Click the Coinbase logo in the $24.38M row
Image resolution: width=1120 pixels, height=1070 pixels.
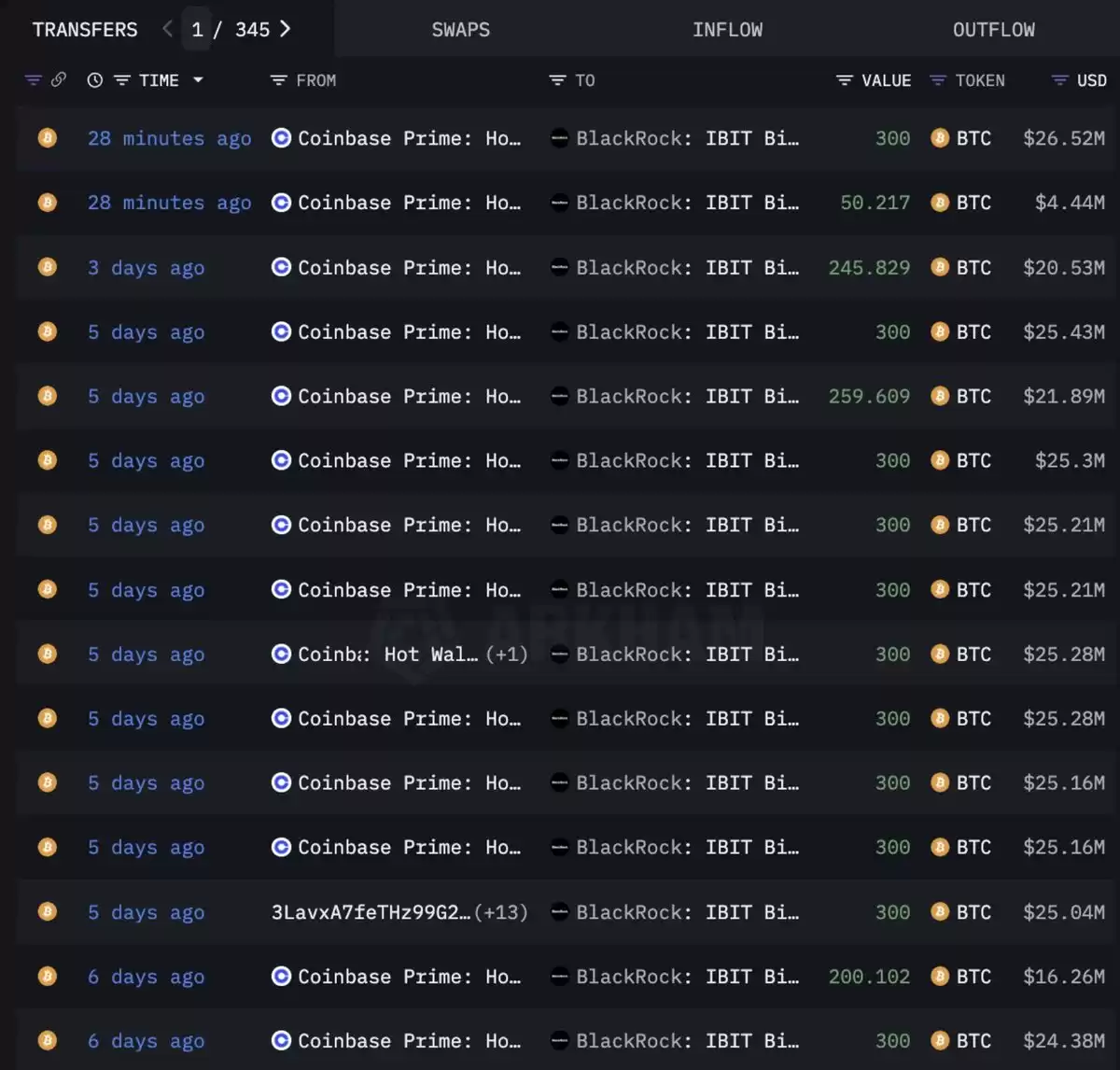click(281, 1041)
